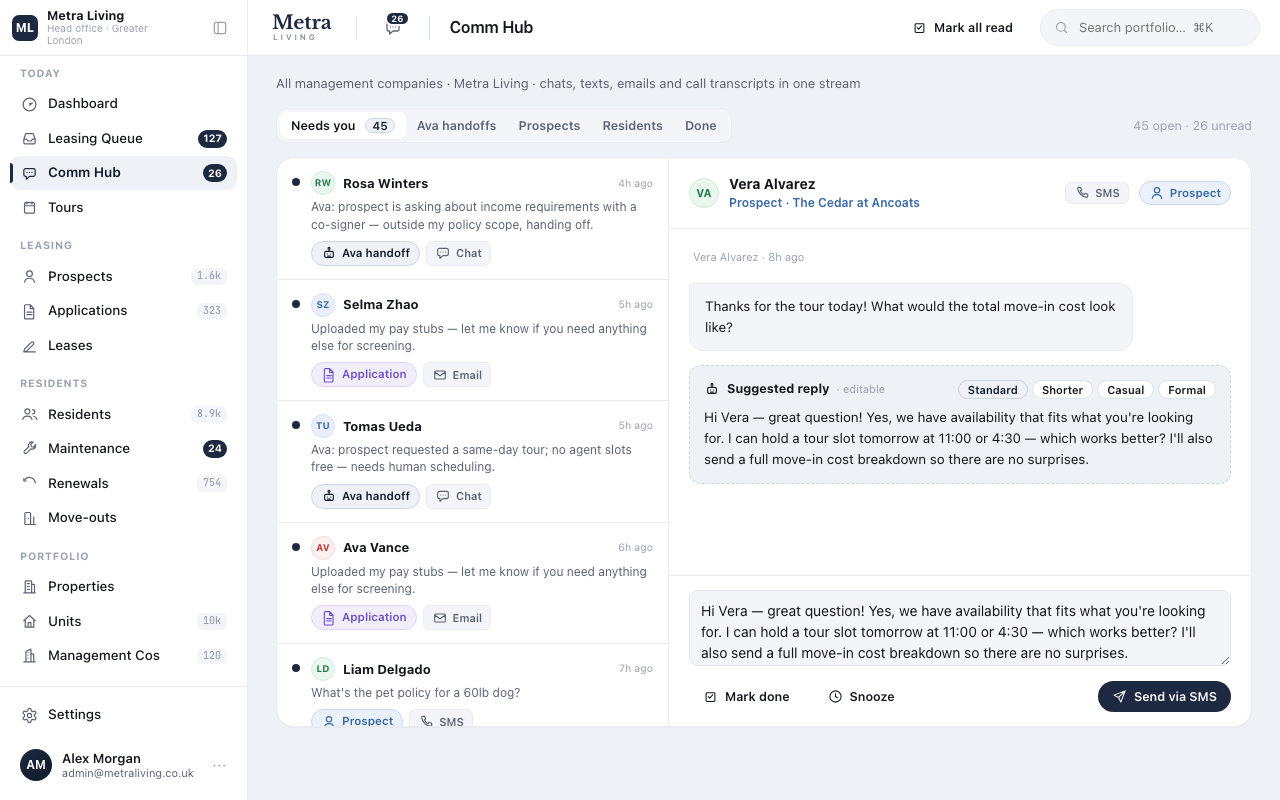
Task: Open Prospect · The Cedar at Ancoats link
Action: 824,203
